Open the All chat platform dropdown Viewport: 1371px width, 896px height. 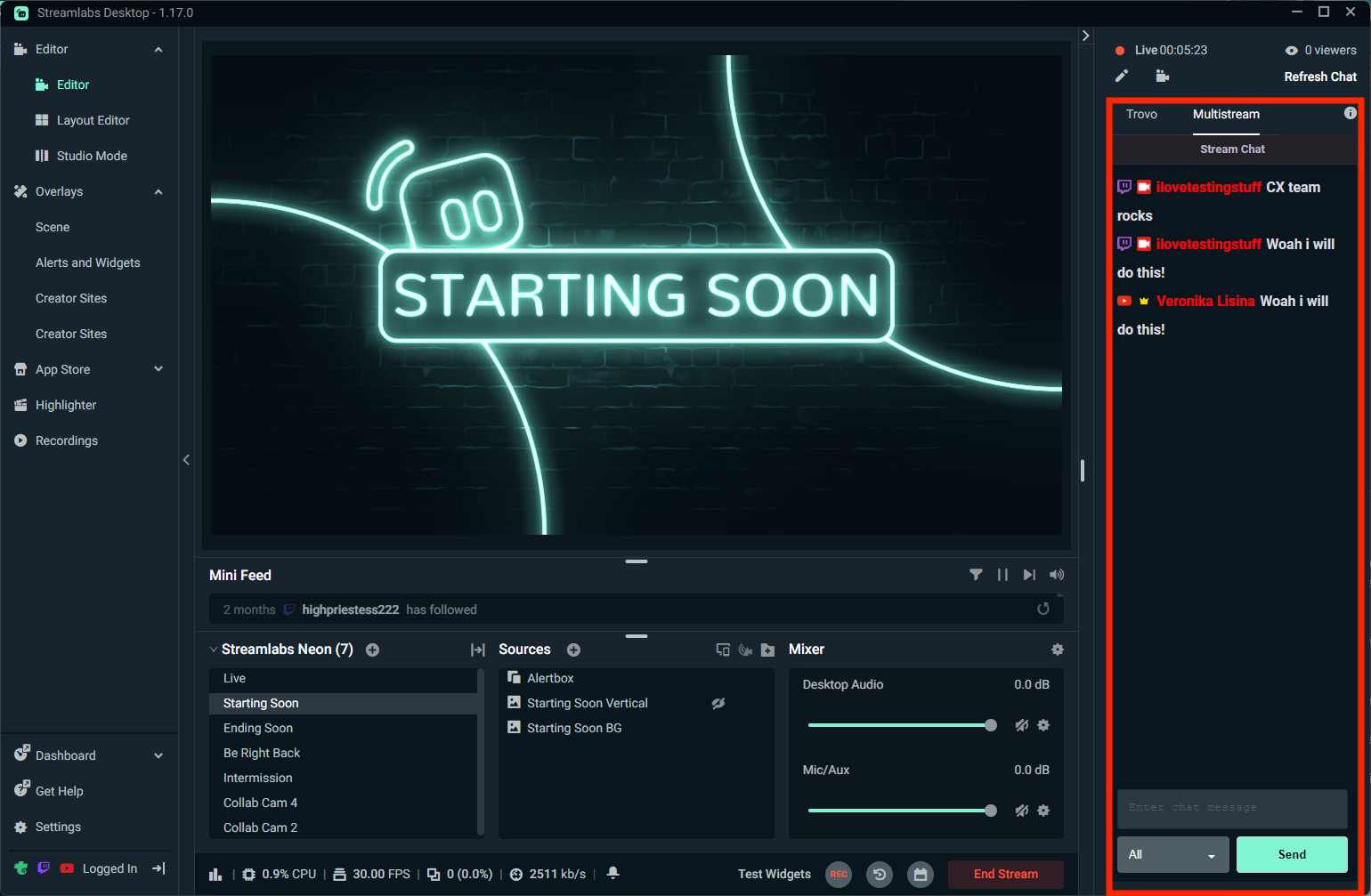click(1172, 854)
